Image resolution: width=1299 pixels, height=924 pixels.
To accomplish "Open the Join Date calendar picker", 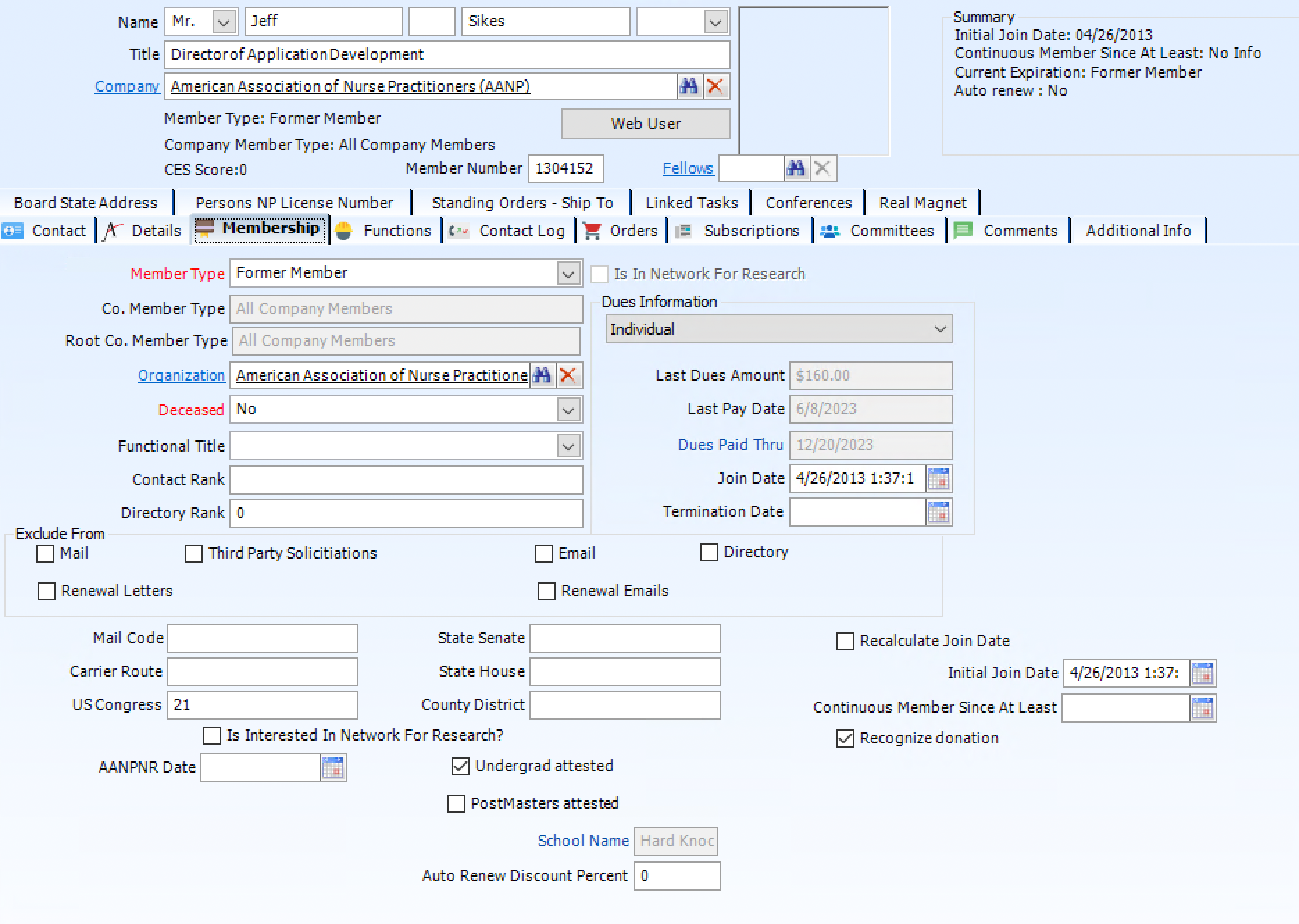I will click(940, 478).
